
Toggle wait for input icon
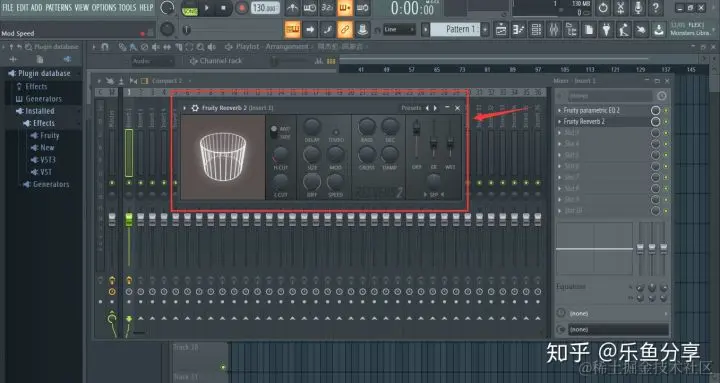[309, 8]
